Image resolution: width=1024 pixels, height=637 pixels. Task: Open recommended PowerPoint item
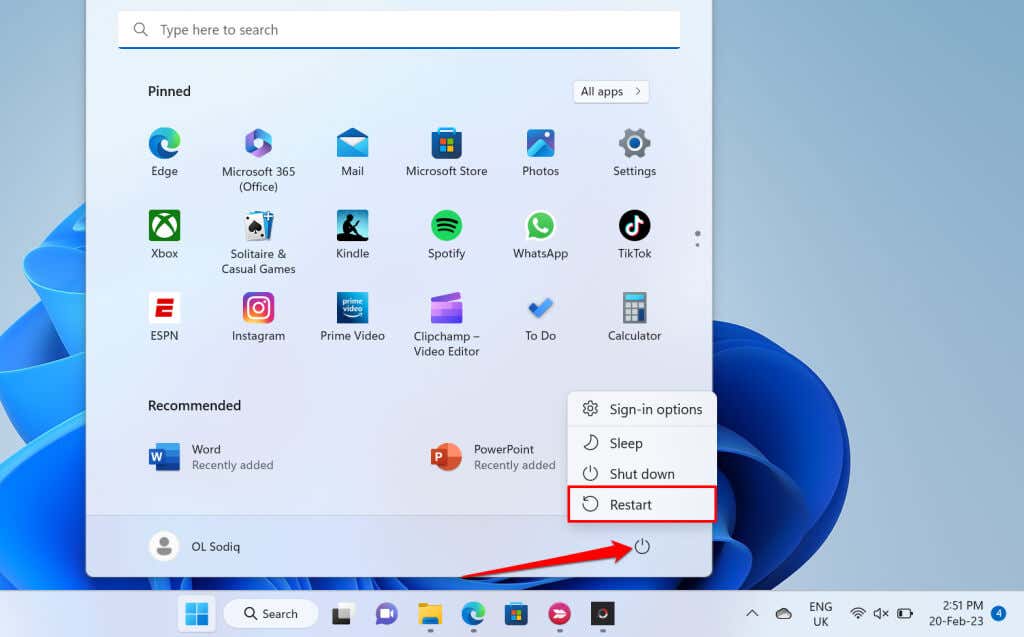[493, 457]
